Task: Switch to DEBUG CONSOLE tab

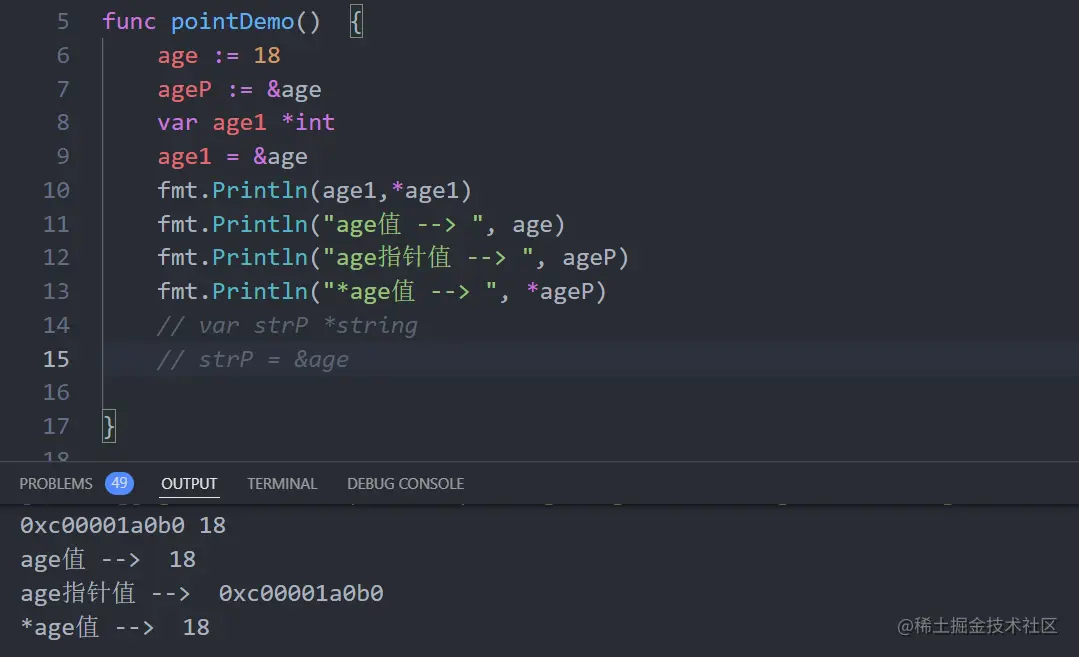Action: 405,484
